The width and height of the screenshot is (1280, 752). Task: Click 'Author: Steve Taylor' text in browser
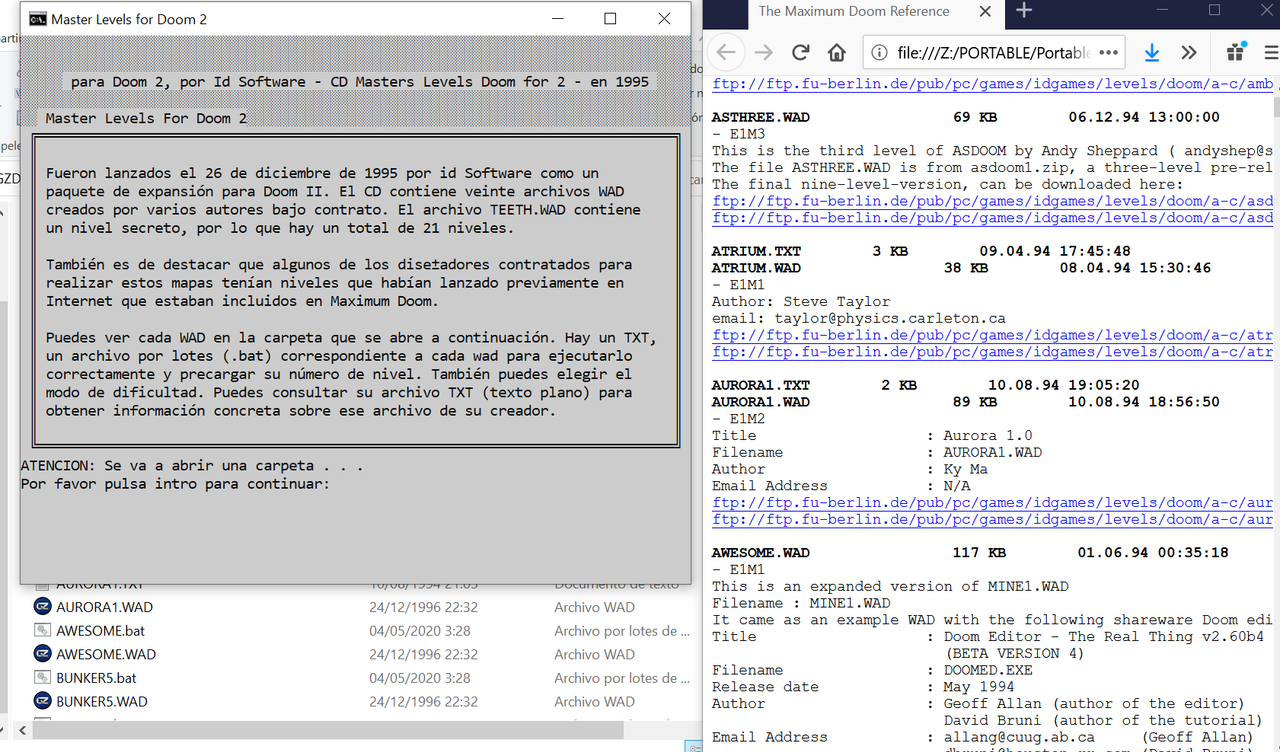(801, 301)
